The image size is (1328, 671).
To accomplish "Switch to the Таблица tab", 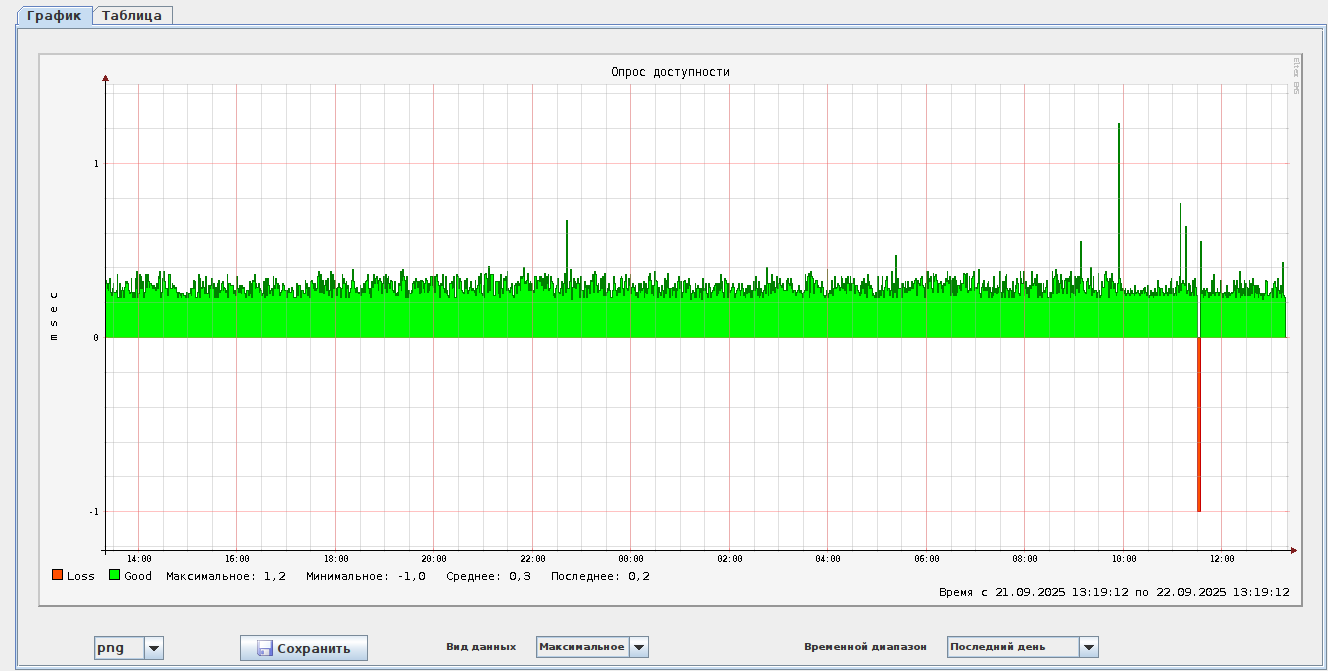I will [132, 15].
